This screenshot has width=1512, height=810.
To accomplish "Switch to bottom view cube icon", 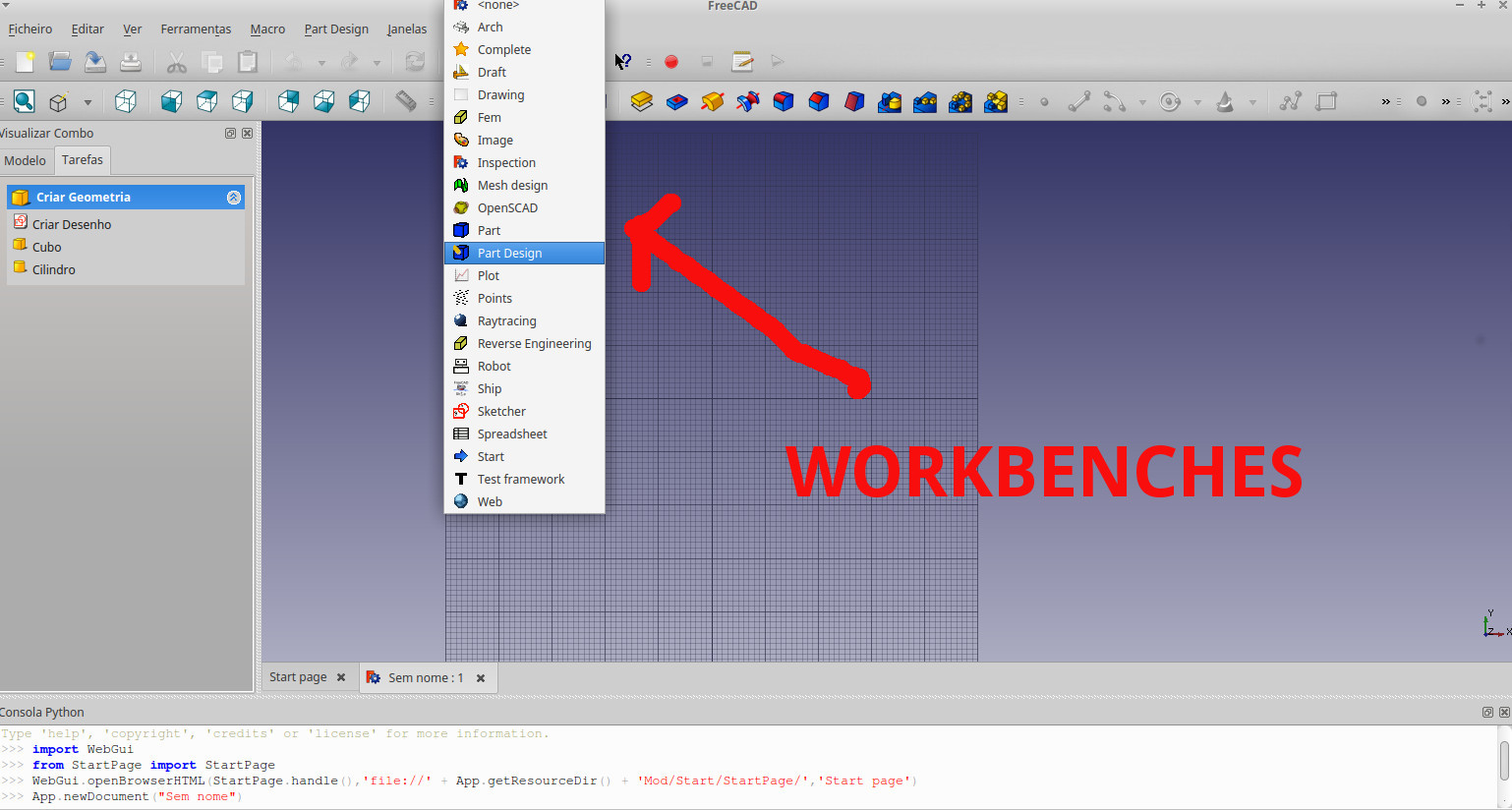I will point(323,101).
